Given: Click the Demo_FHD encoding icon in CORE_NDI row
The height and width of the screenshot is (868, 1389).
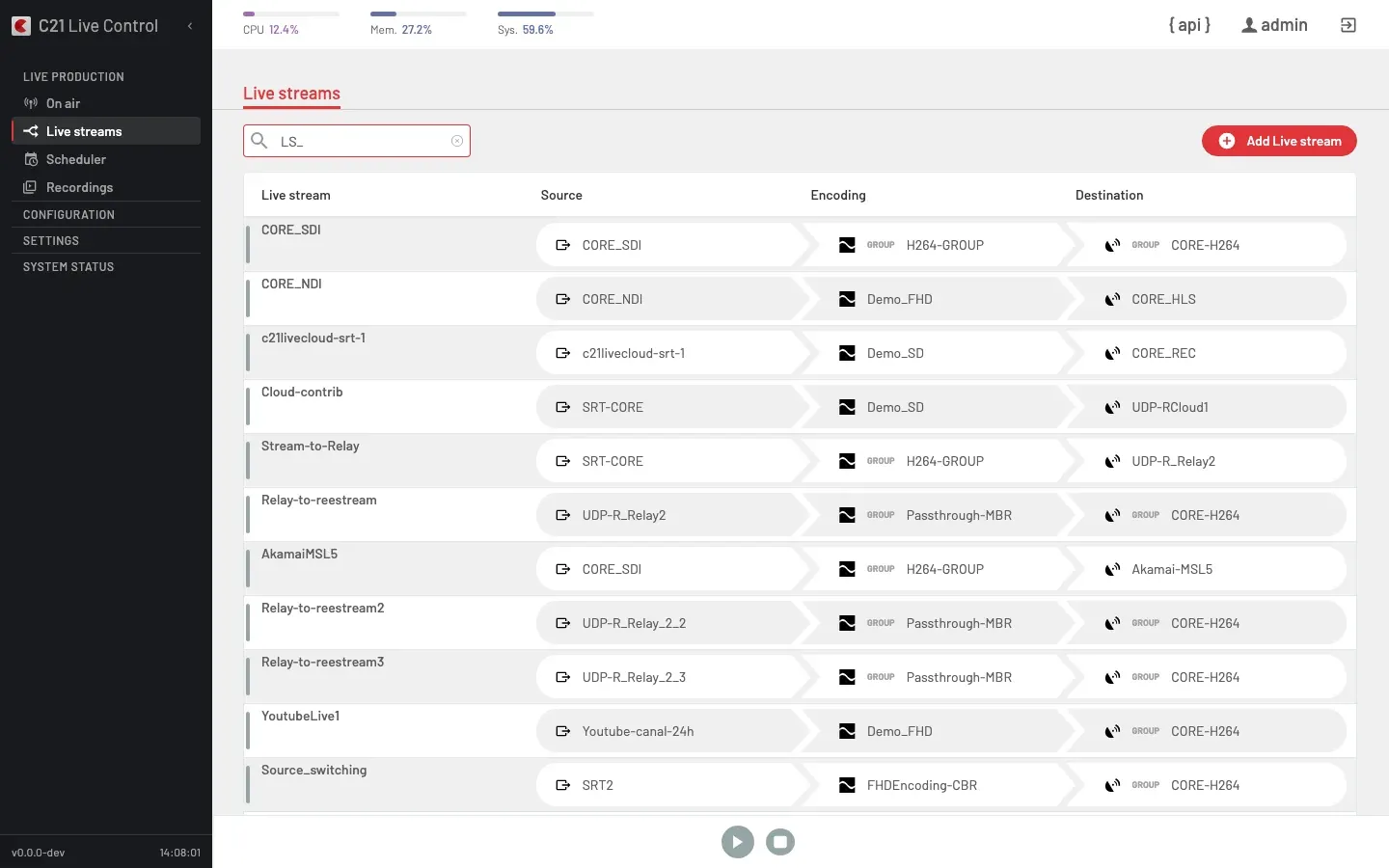Looking at the screenshot, I should [x=847, y=299].
